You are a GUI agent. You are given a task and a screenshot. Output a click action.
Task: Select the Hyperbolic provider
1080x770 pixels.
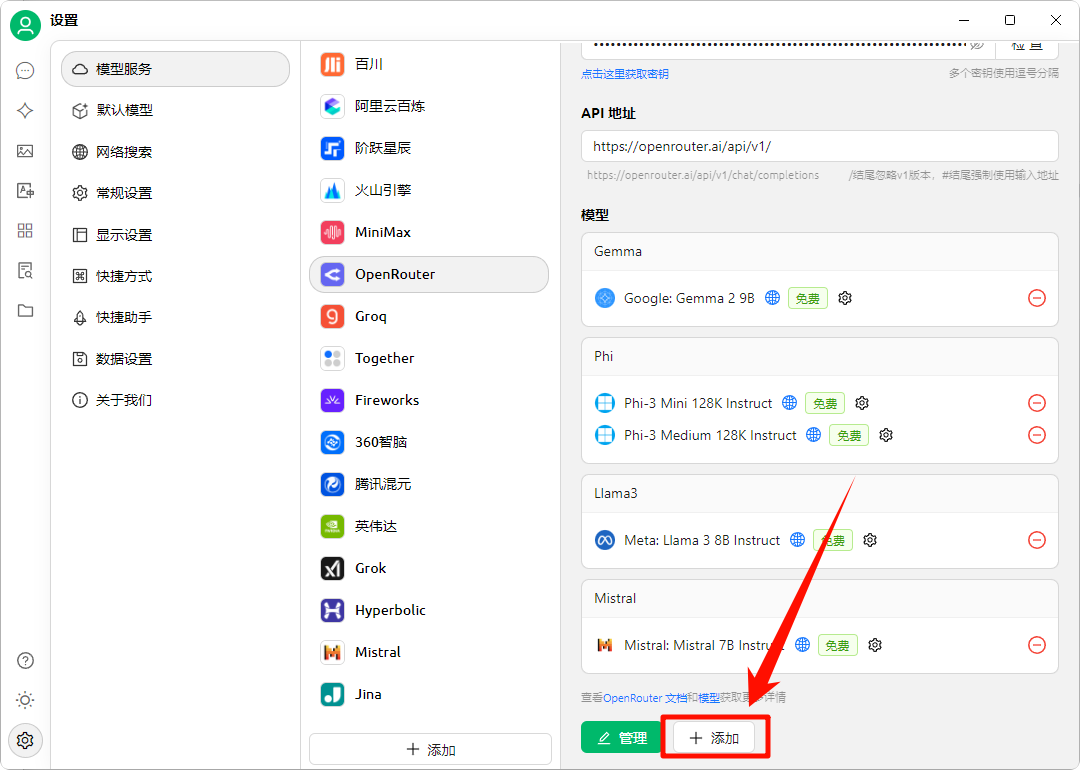coord(429,610)
